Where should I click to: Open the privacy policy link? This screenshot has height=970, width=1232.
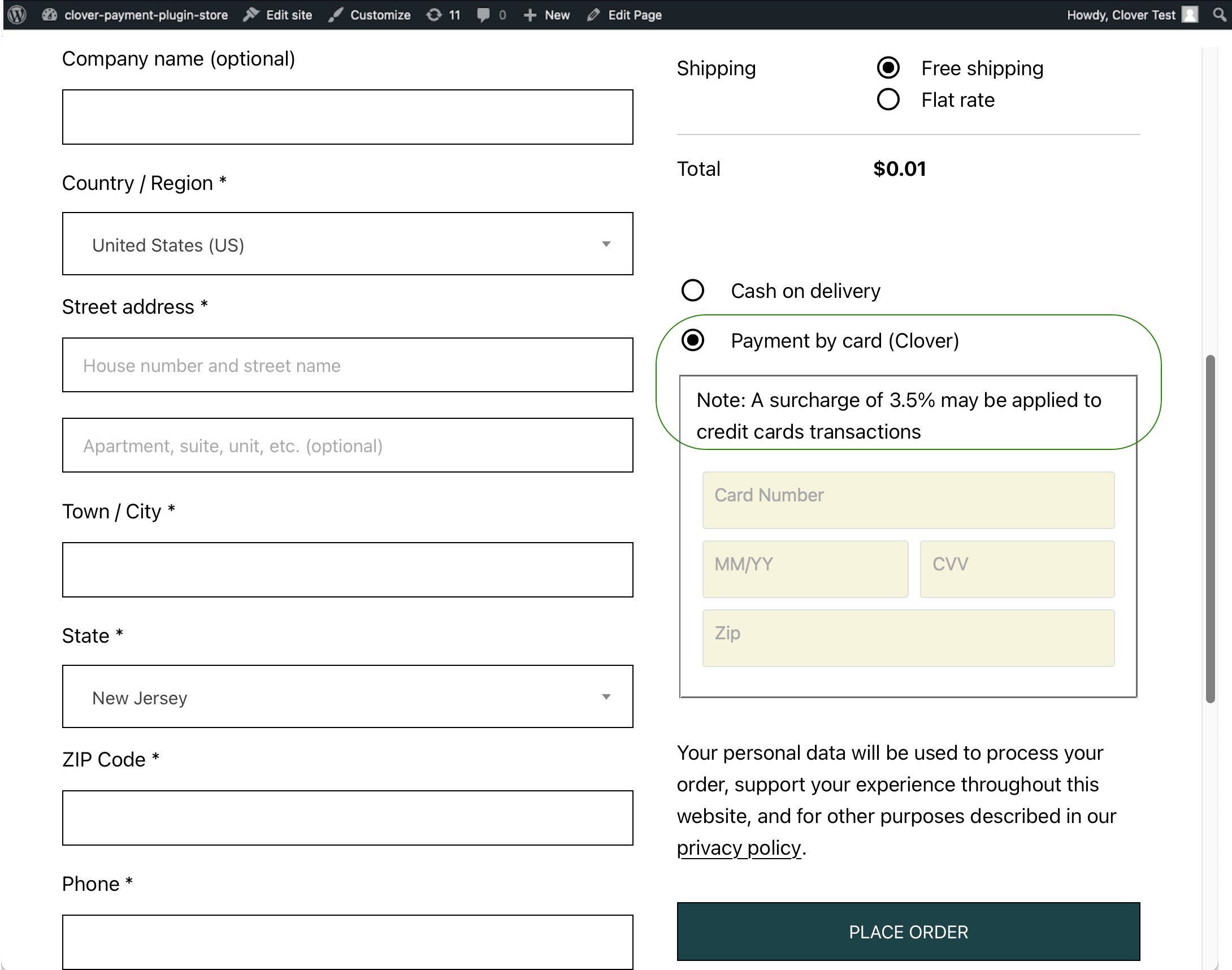pyautogui.click(x=738, y=848)
